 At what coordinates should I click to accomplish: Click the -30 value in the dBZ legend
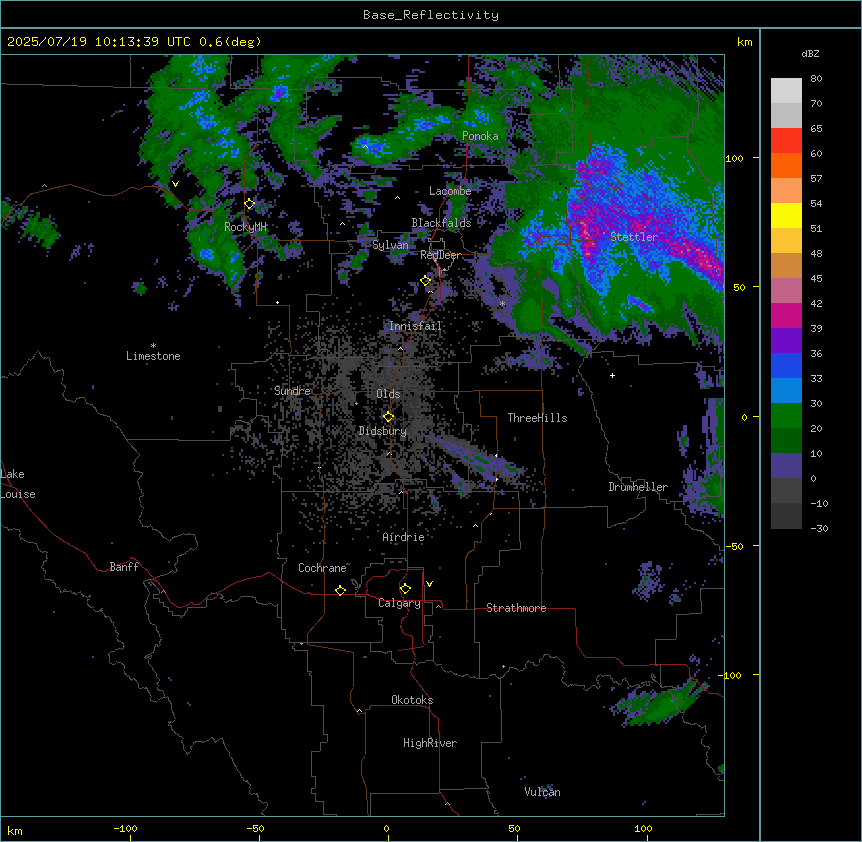point(819,529)
